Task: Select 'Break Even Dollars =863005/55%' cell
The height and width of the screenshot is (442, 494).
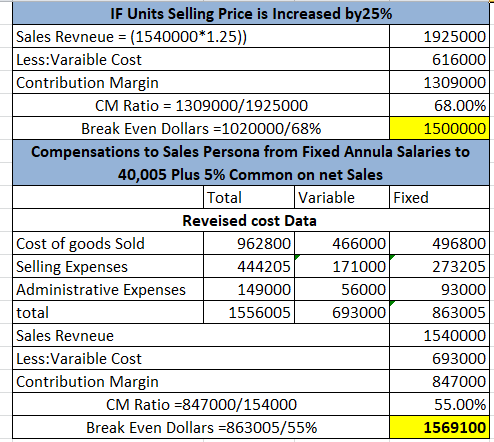Action: [x=201, y=427]
